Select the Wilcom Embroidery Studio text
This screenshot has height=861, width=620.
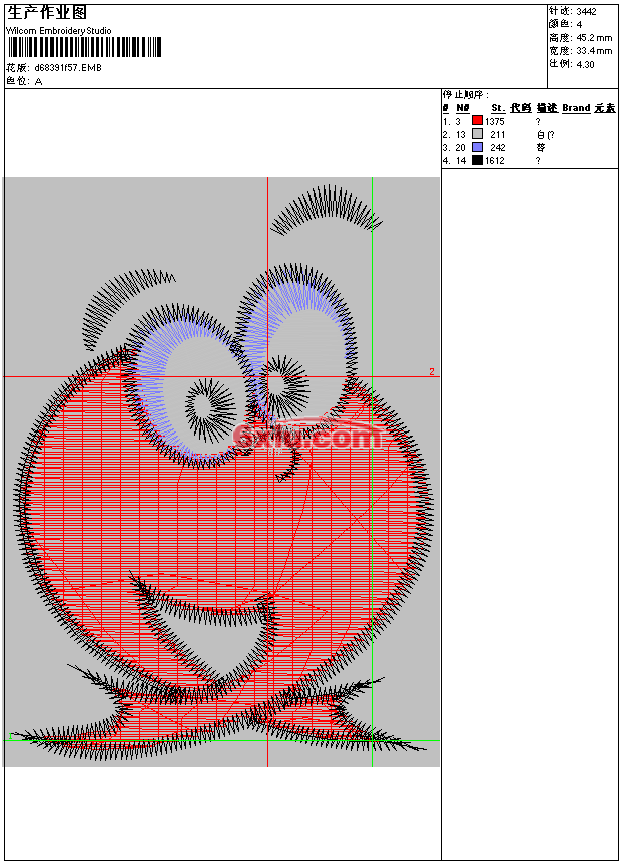coord(59,31)
